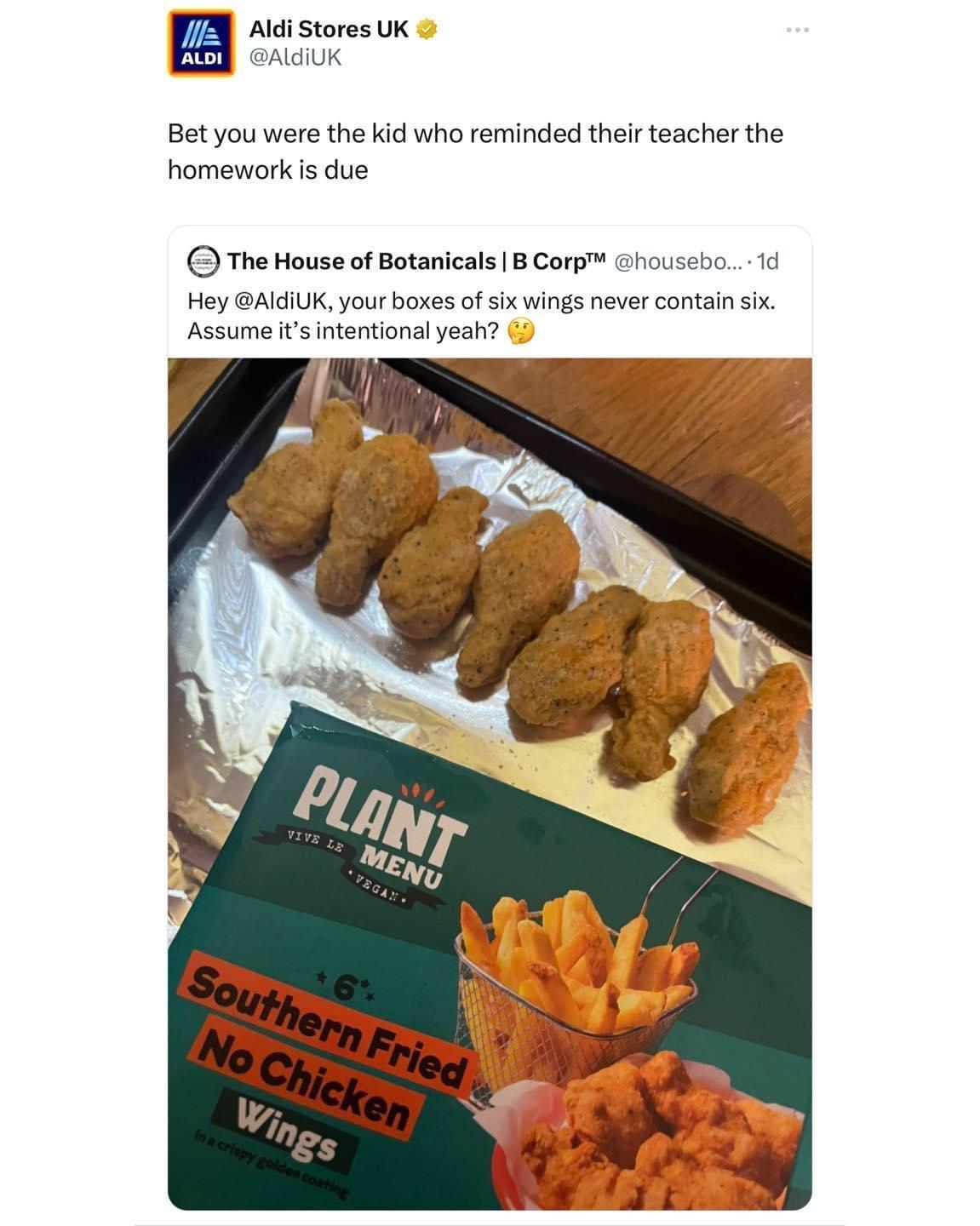Open the @AldiUK mention in quoted tweet
This screenshot has height=1226, width=980.
[x=279, y=301]
